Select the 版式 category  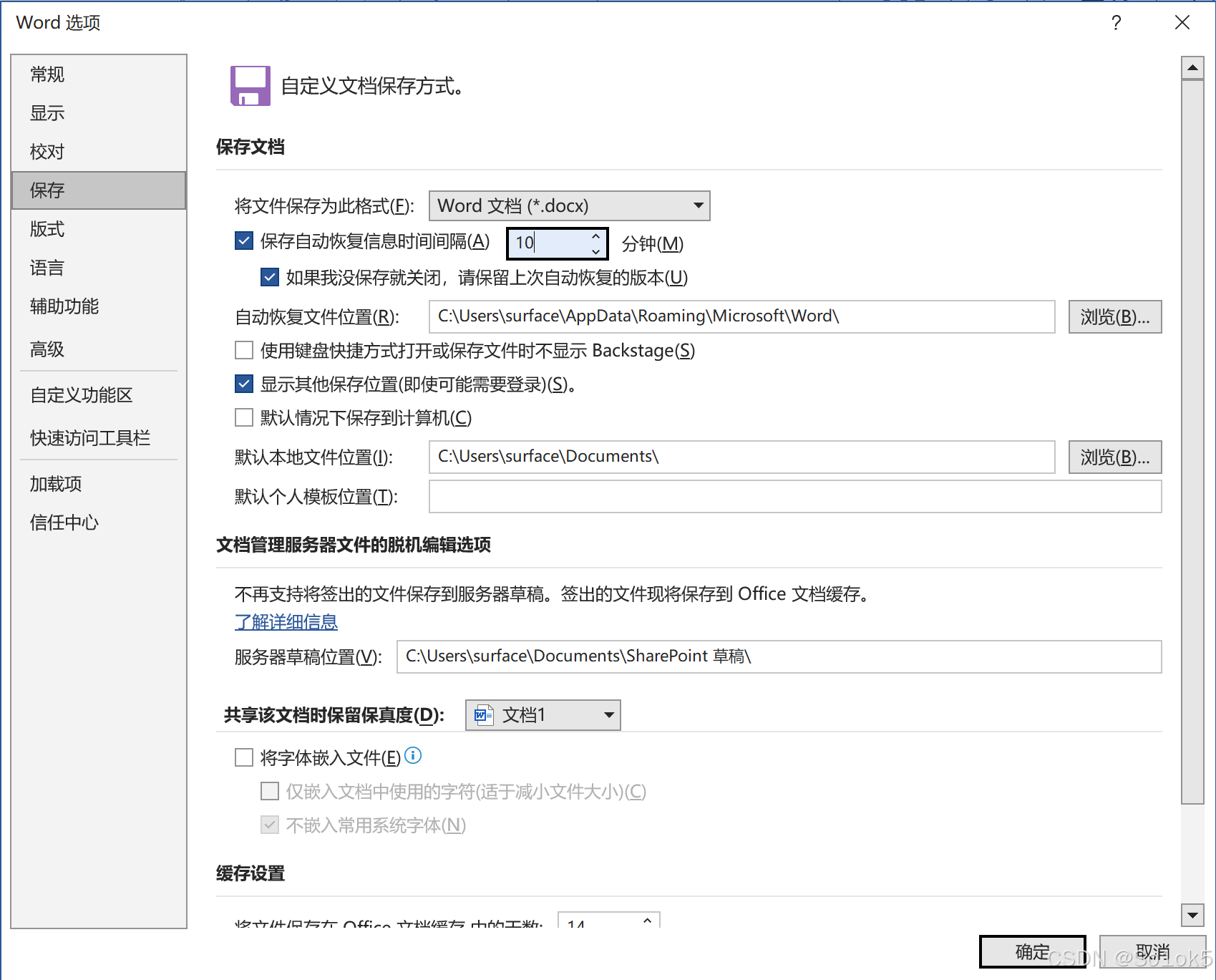tap(99, 229)
